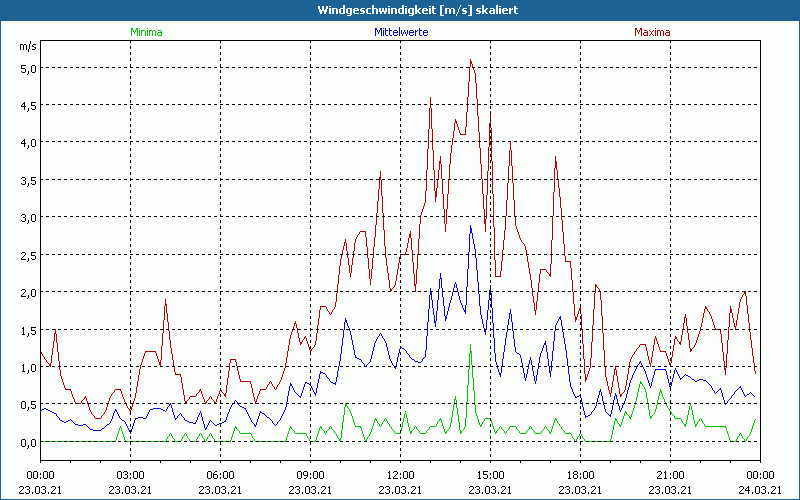Click the chart title Windgeschwindigkeit [m/s] skaliert
Image resolution: width=800 pixels, height=500 pixels.
tap(417, 10)
